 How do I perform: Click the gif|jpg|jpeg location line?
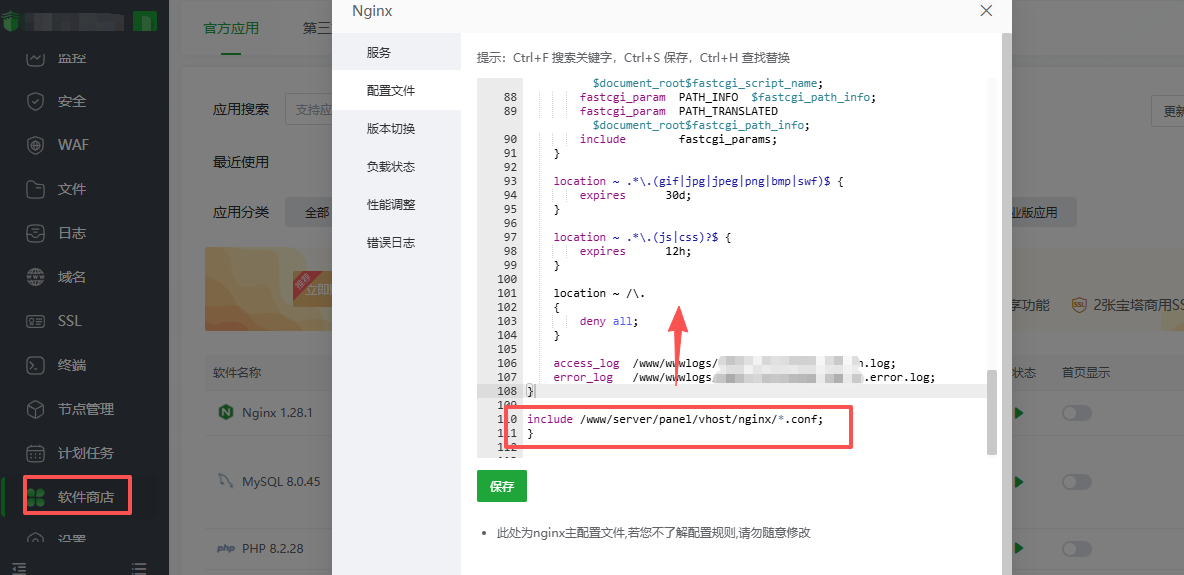coord(698,181)
